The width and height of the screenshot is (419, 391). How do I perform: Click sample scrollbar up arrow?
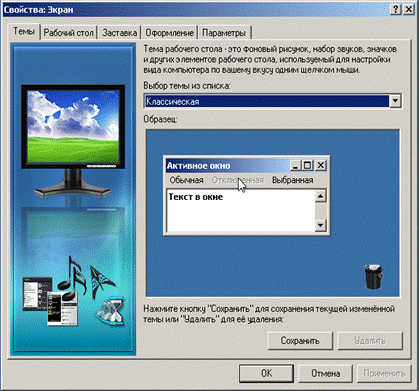pos(320,196)
